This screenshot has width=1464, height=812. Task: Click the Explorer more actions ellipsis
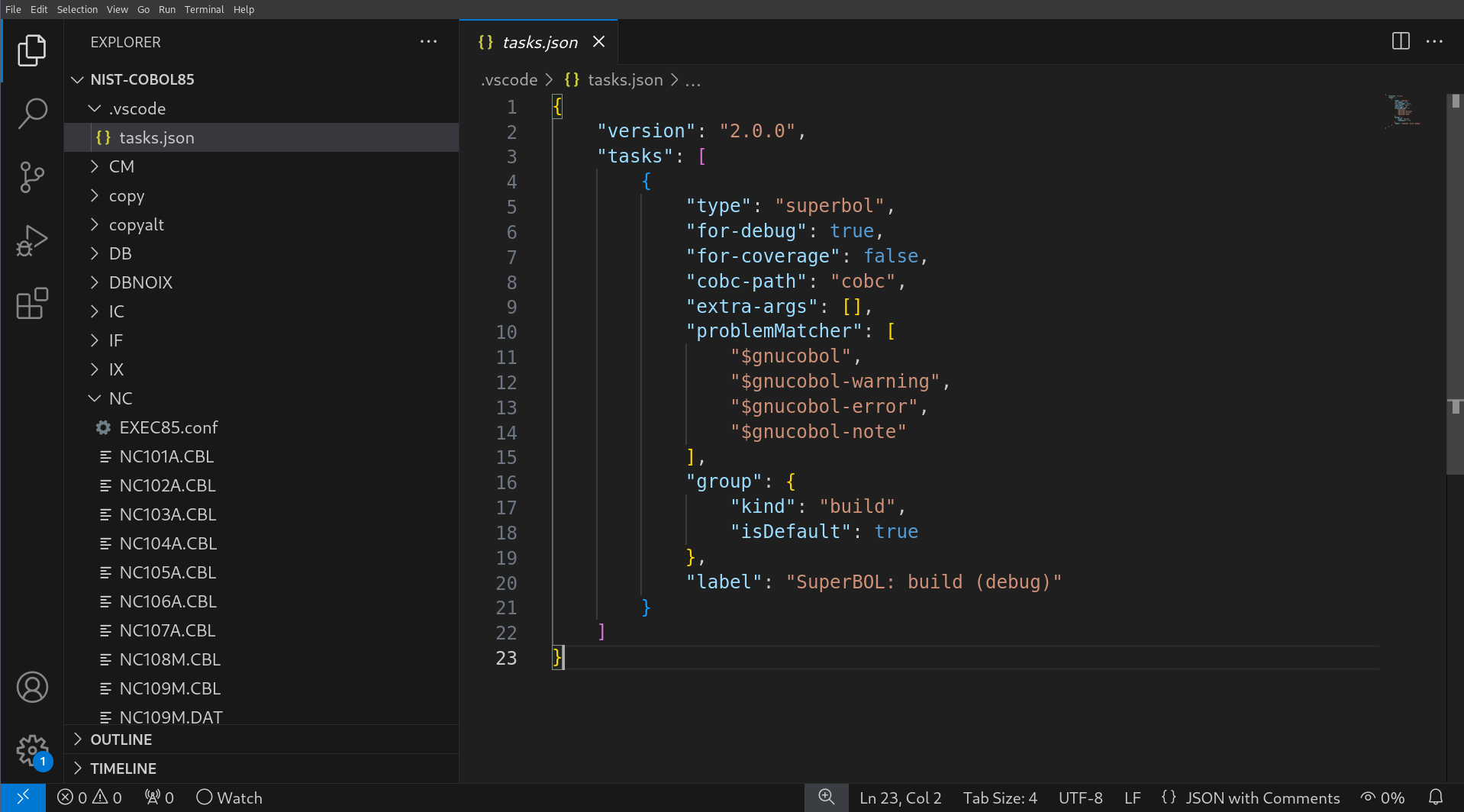(x=428, y=42)
